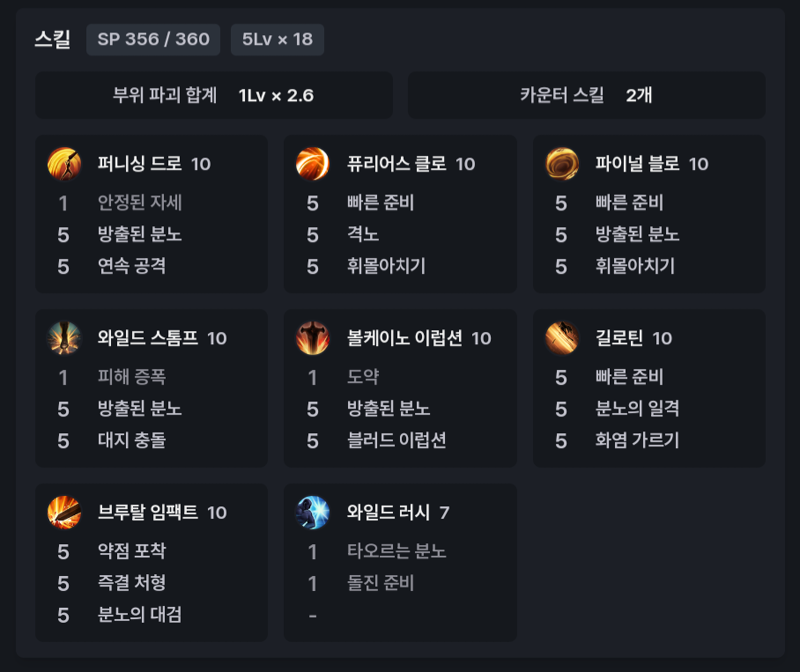
Task: Select the 브루탈 임팩트 skill icon
Action: click(64, 512)
